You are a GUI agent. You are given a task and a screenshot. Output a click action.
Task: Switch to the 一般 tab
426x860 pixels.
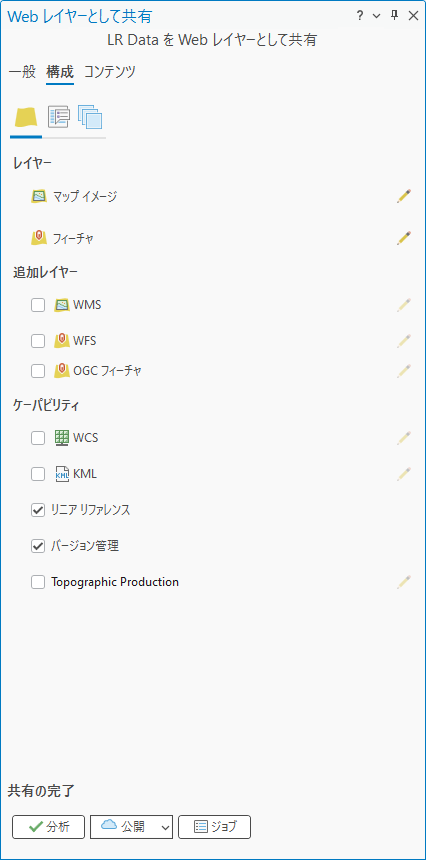(22, 72)
